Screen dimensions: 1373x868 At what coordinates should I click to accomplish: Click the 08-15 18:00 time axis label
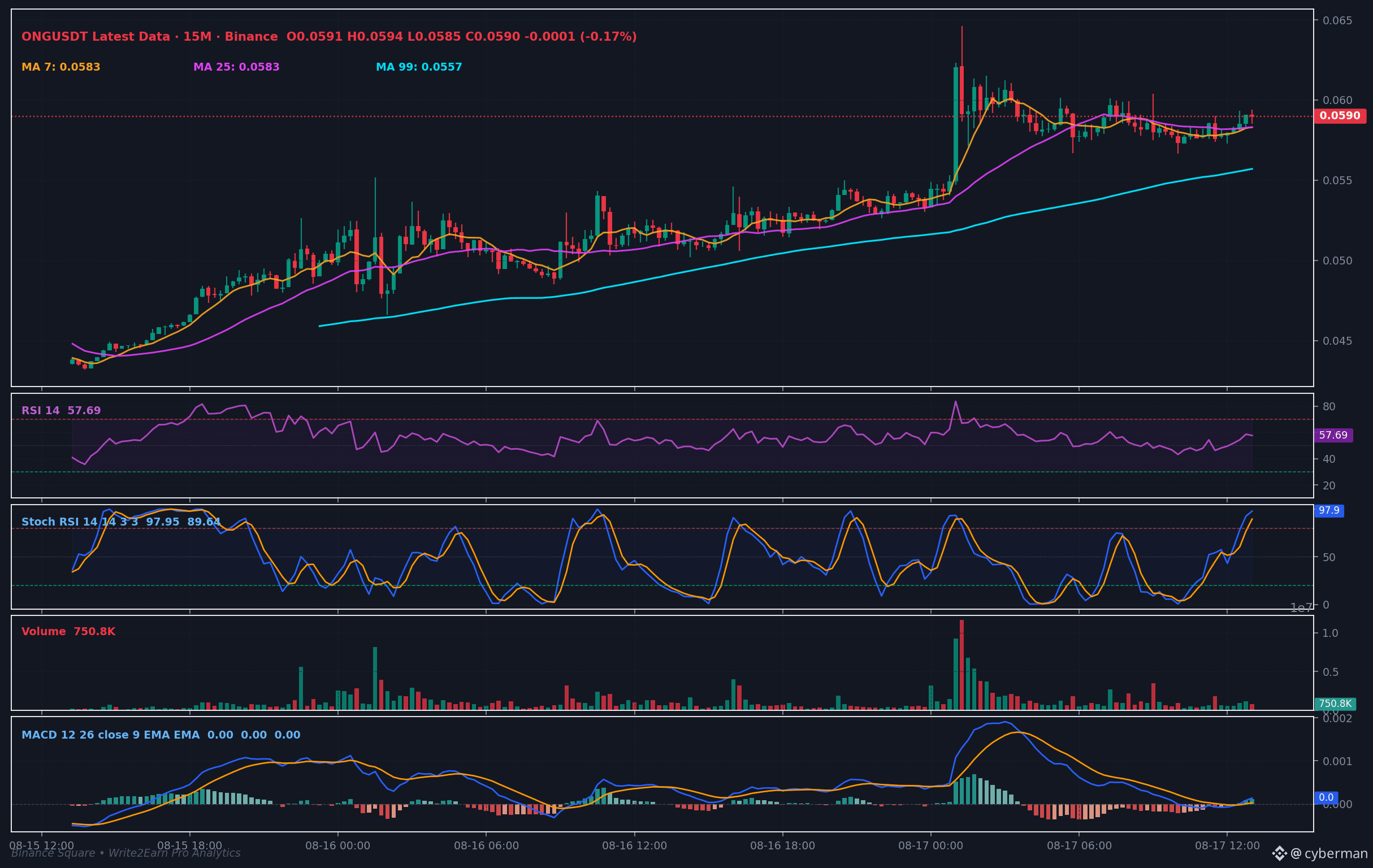coord(190,846)
